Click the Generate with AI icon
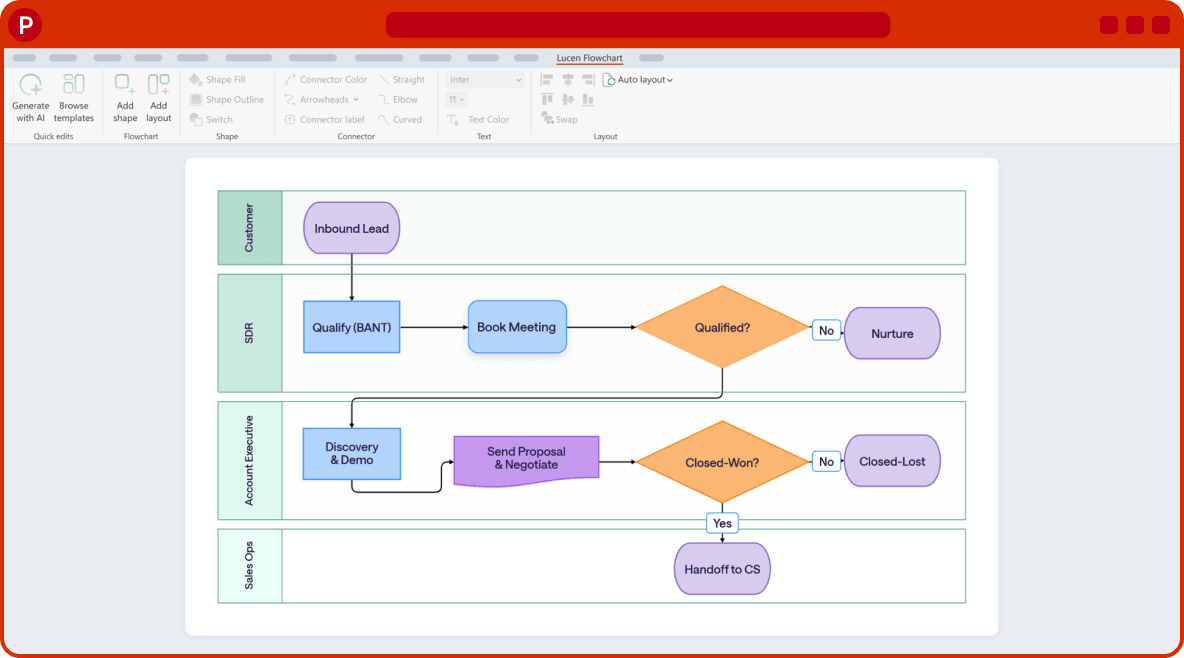This screenshot has height=658, width=1184. click(x=31, y=84)
